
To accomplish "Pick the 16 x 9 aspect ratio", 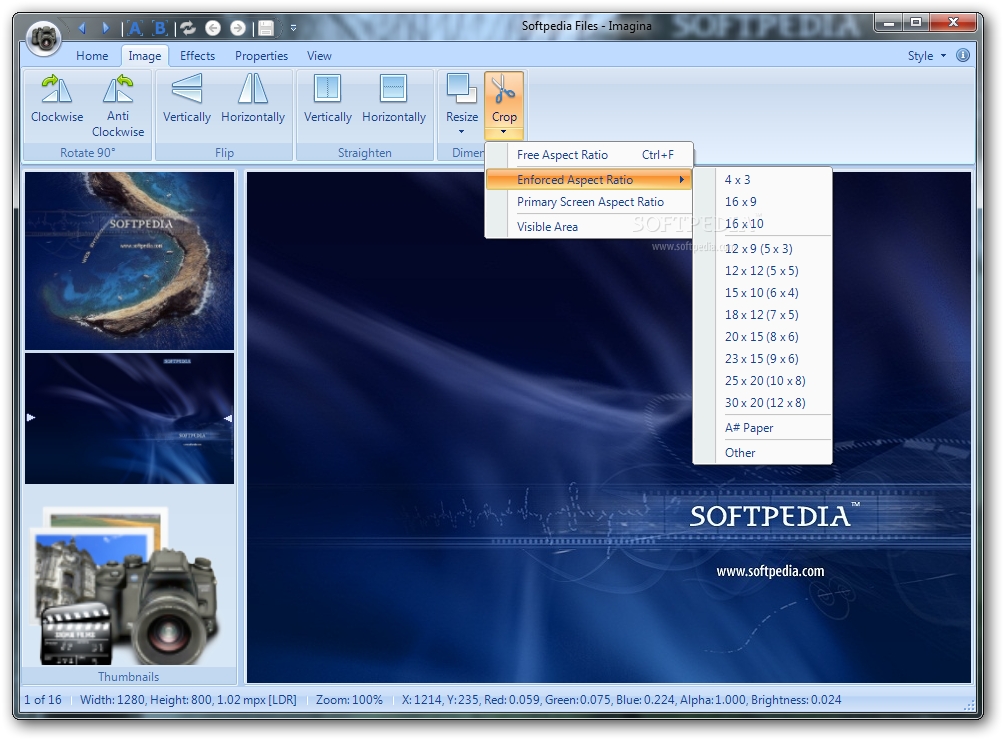I will (x=763, y=202).
